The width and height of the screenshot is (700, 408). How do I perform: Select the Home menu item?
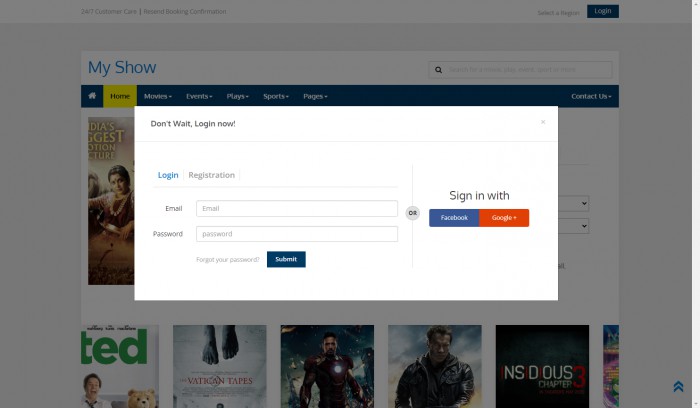pyautogui.click(x=120, y=96)
